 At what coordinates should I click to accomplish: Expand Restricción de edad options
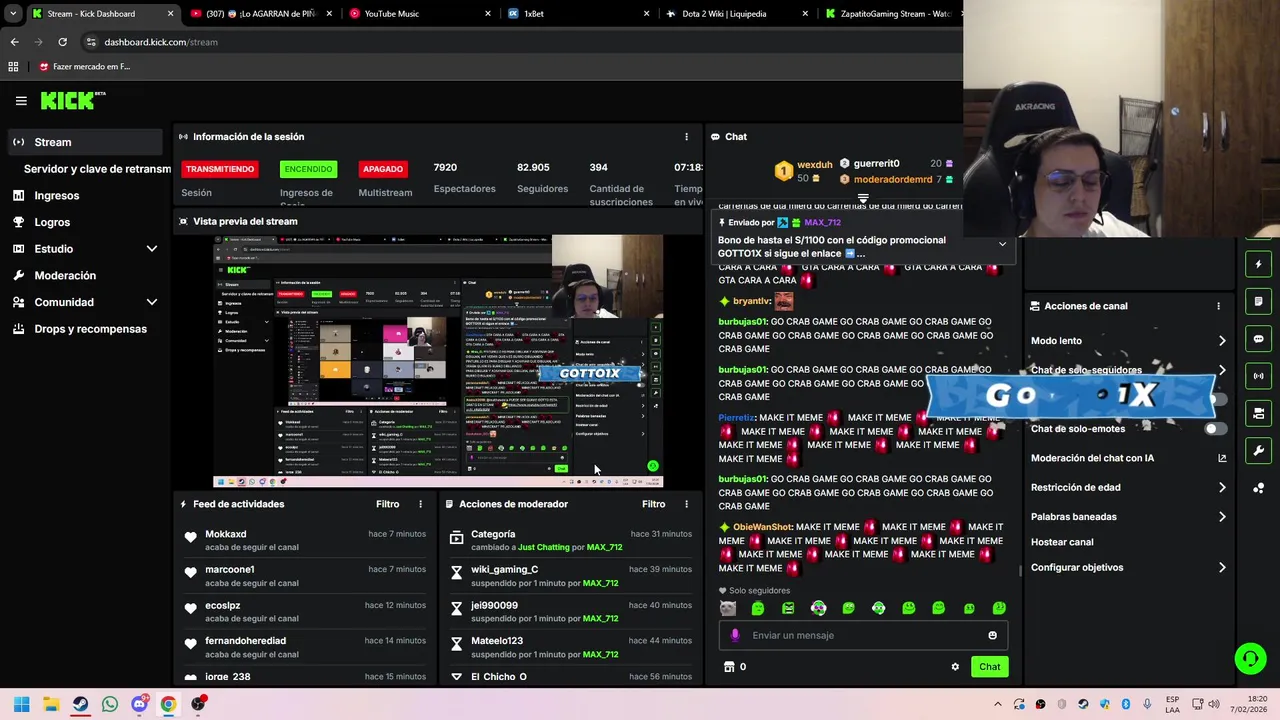[x=1222, y=488]
